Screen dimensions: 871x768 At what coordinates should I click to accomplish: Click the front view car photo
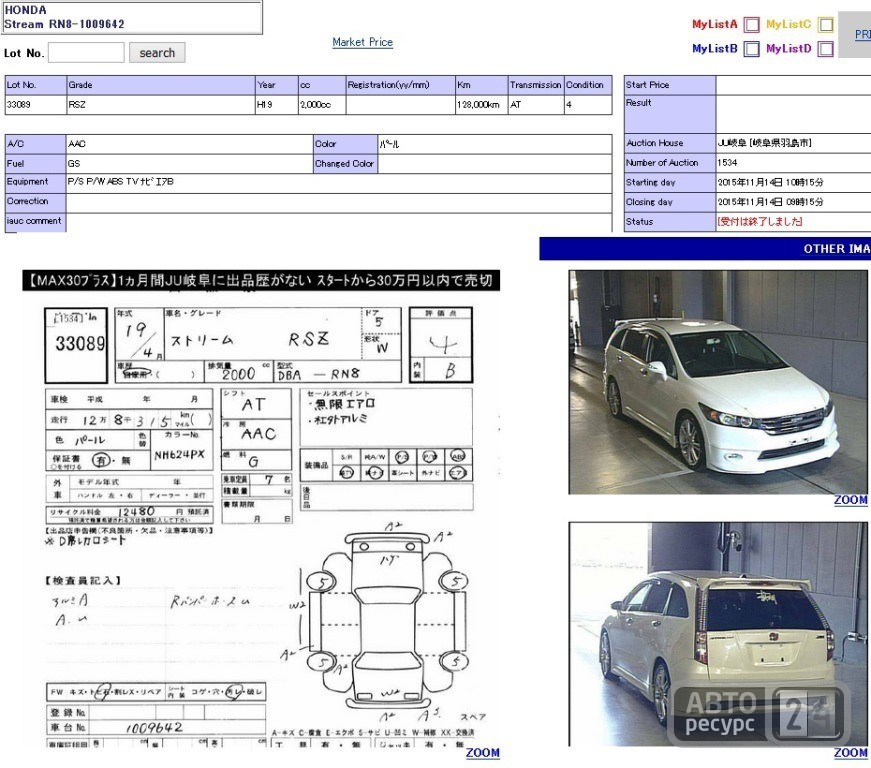coord(718,382)
